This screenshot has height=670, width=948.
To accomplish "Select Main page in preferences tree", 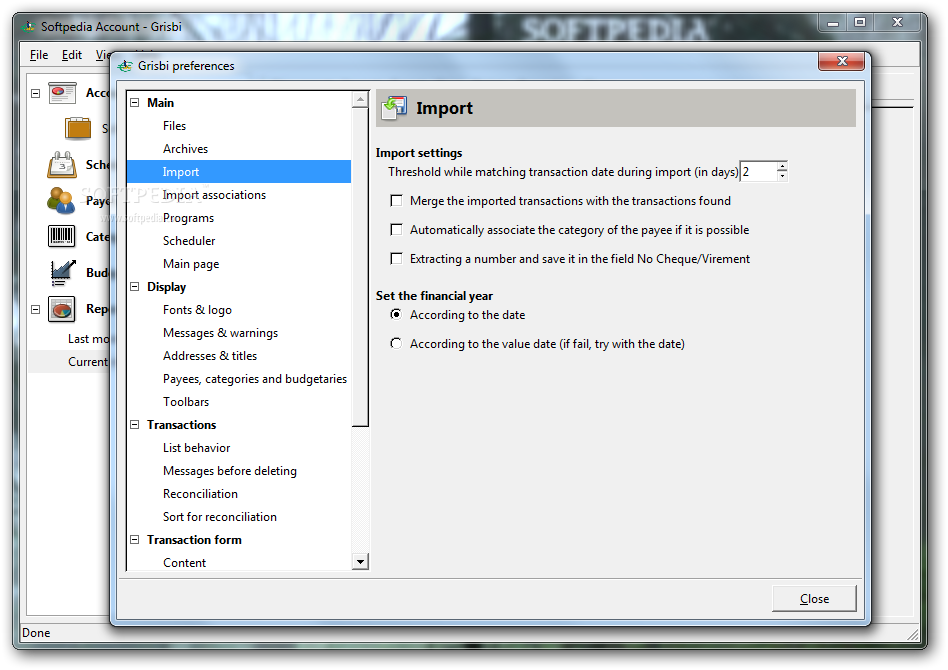I will point(191,264).
